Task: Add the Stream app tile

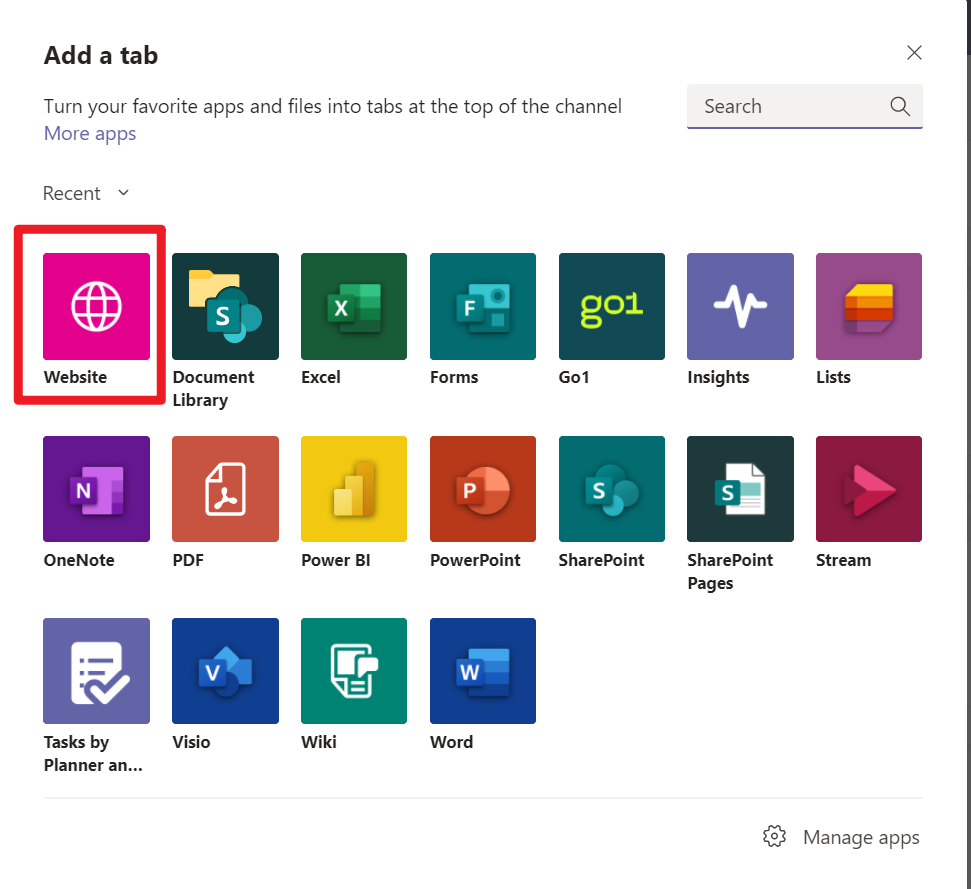Action: [x=869, y=488]
